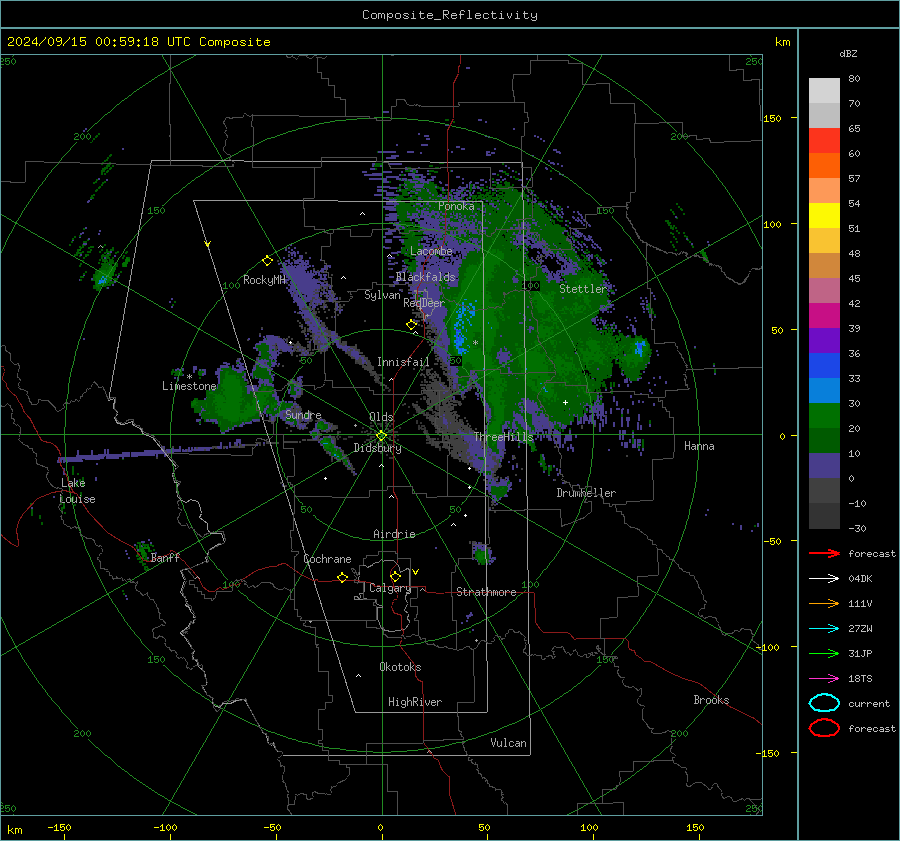900x841 pixels.
Task: Click the green 31JP arrow icon
Action: tap(824, 653)
